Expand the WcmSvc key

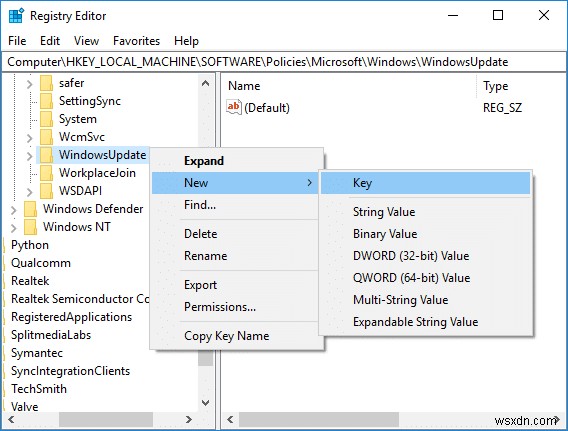tap(30, 138)
